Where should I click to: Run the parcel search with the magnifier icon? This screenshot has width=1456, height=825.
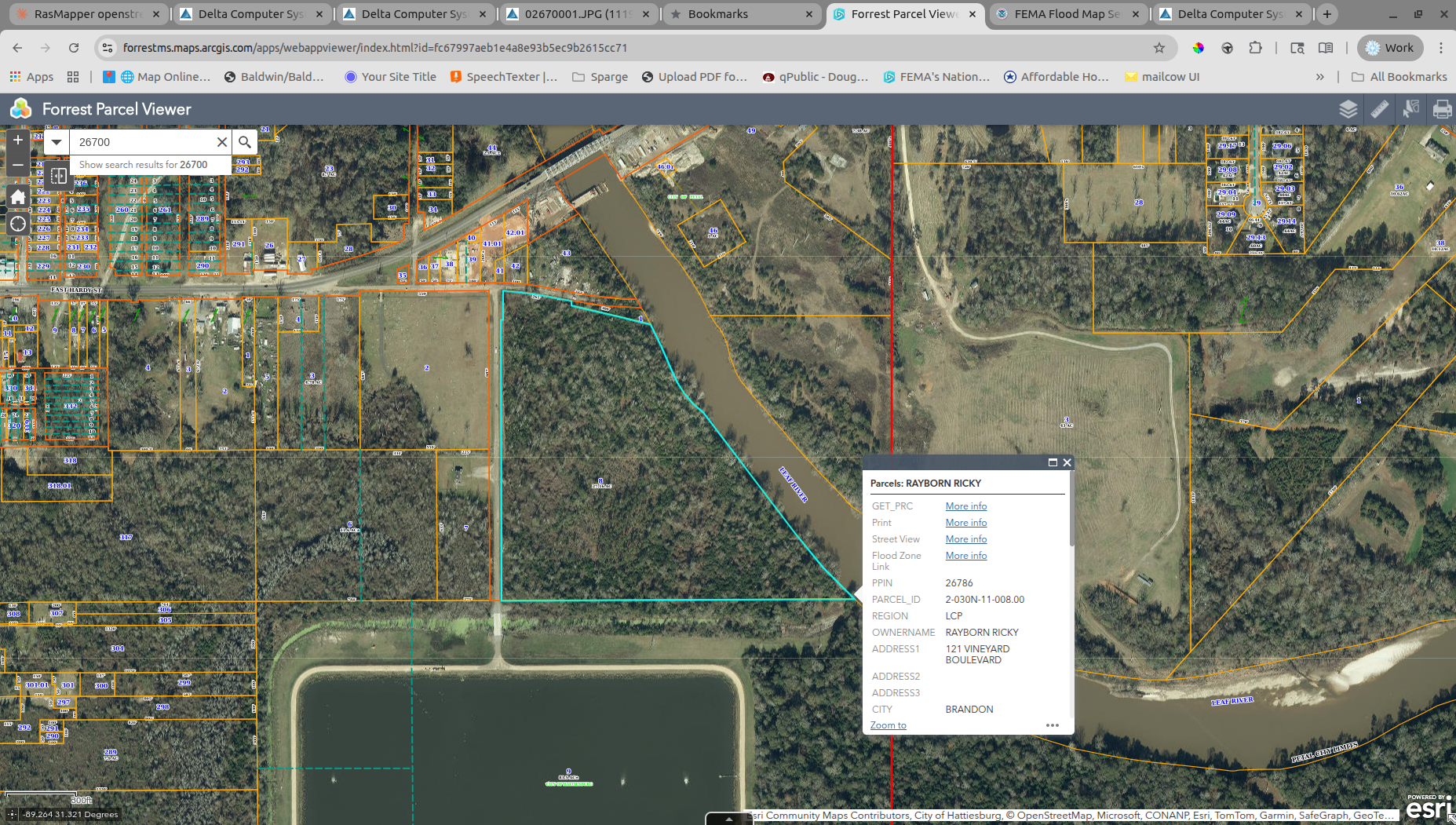(x=245, y=142)
